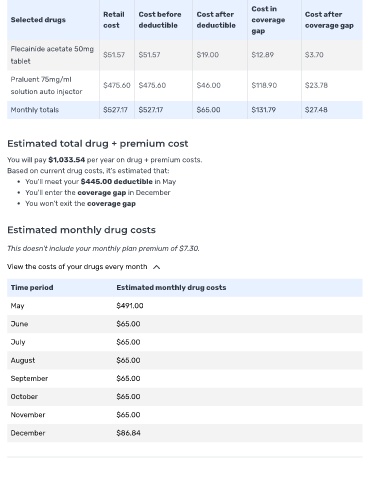This screenshot has height=480, width=370.
Task: Select the $131.79 coverage gap monthly total
Action: 264,110
